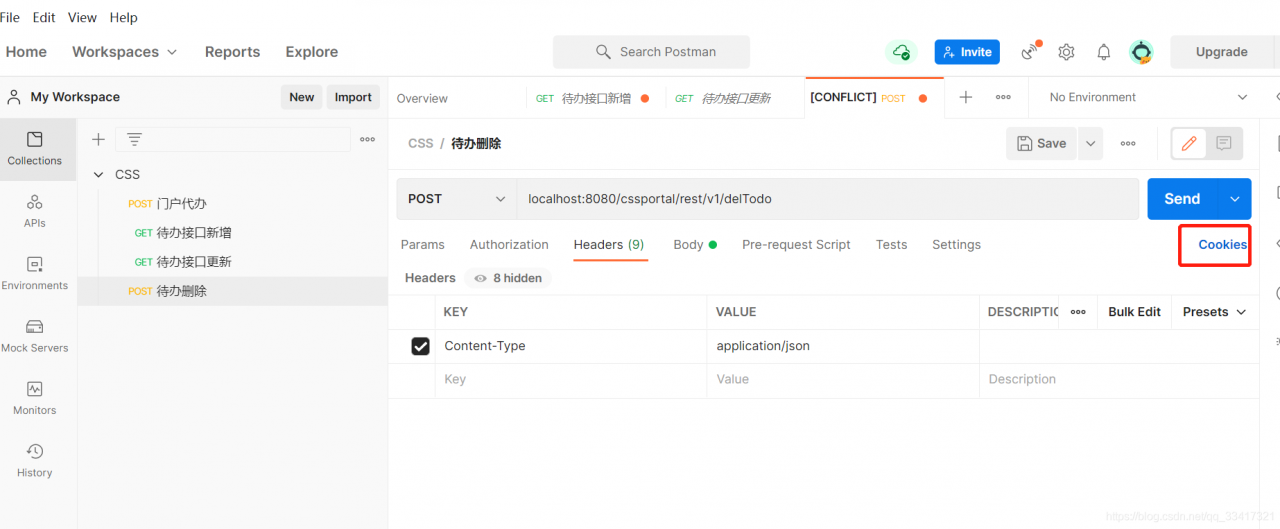Screen dimensions: 1280x529
Task: Expand the No Environment selector
Action: tap(1148, 97)
